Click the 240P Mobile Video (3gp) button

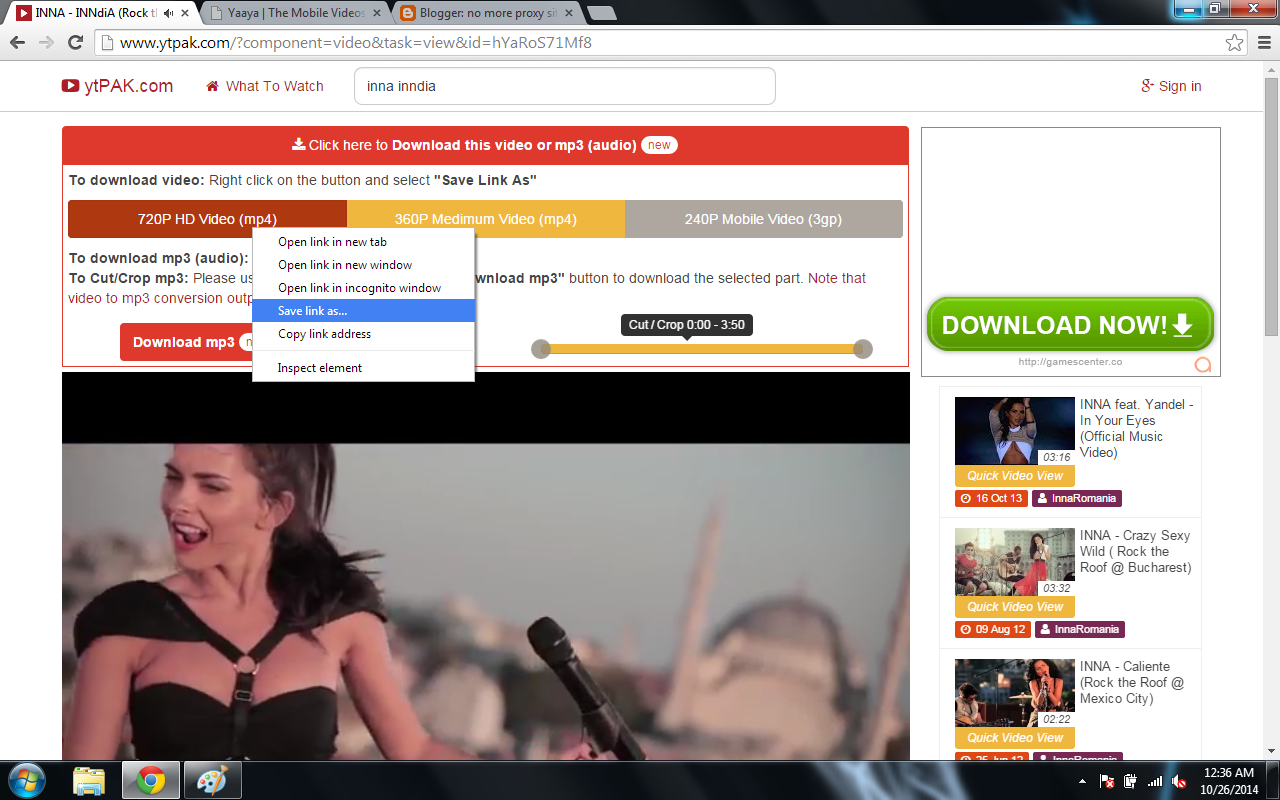tap(764, 219)
